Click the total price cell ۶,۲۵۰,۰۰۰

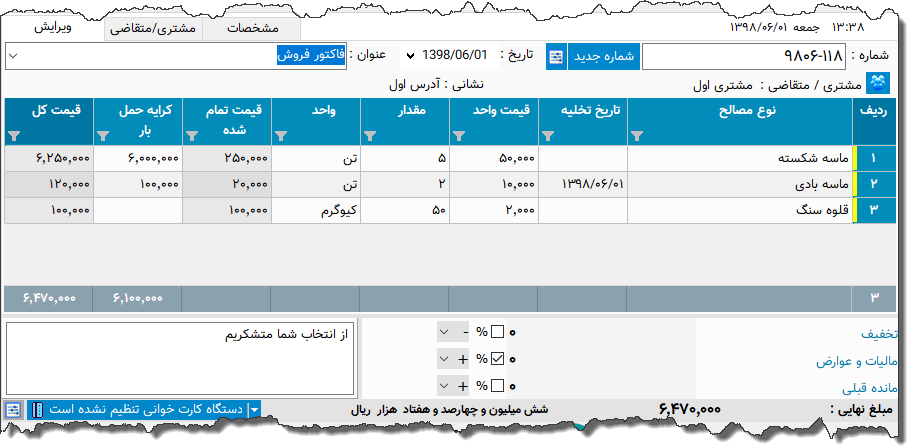tap(49, 159)
